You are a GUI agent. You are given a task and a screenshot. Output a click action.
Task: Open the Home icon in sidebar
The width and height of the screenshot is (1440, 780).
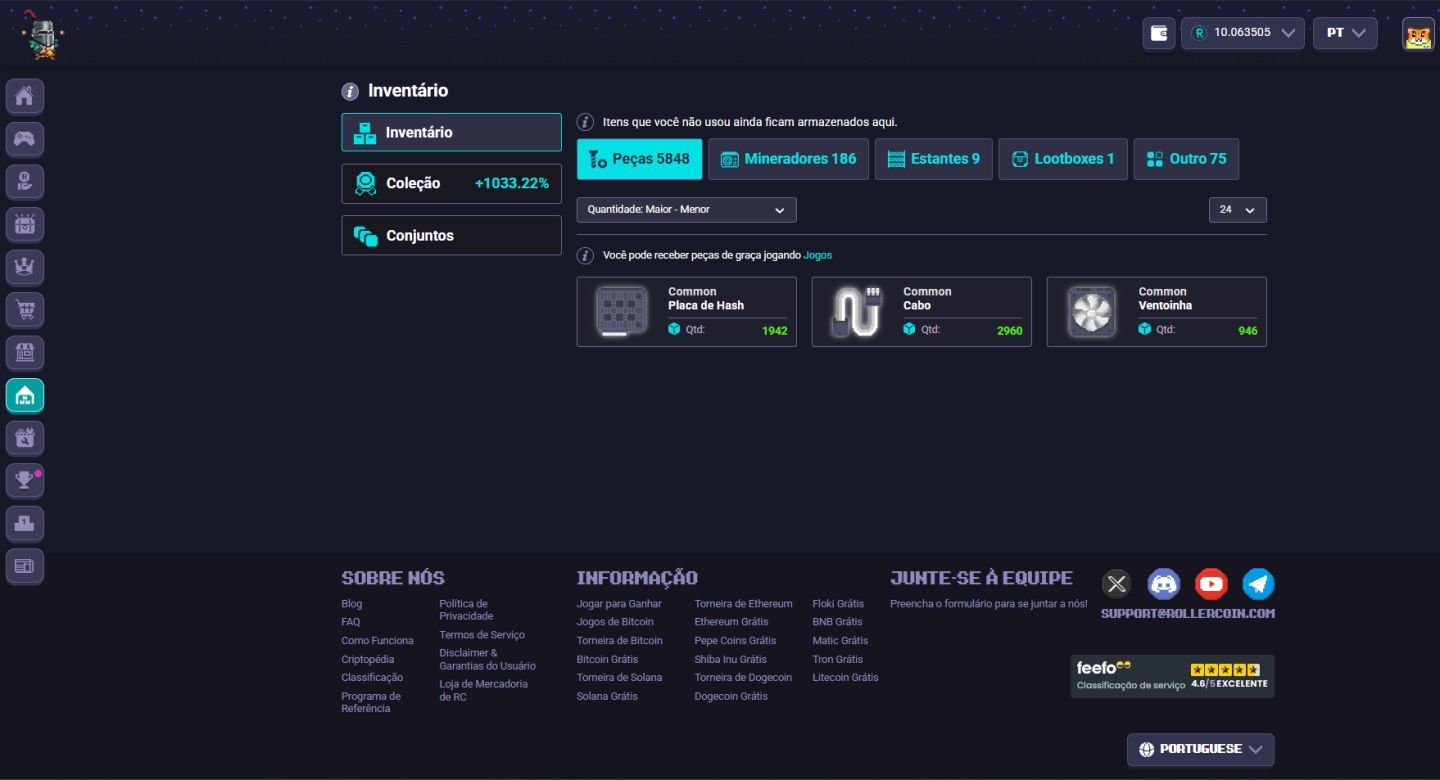tap(25, 96)
